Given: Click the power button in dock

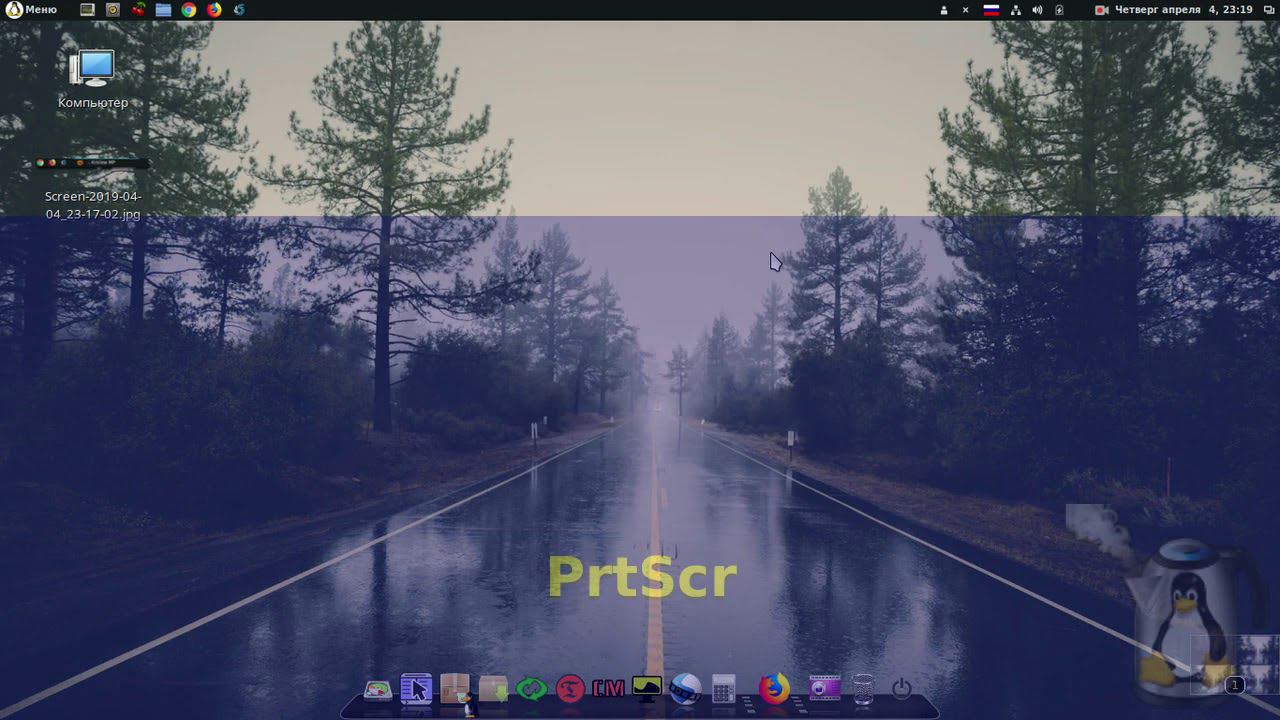Looking at the screenshot, I should [x=901, y=689].
